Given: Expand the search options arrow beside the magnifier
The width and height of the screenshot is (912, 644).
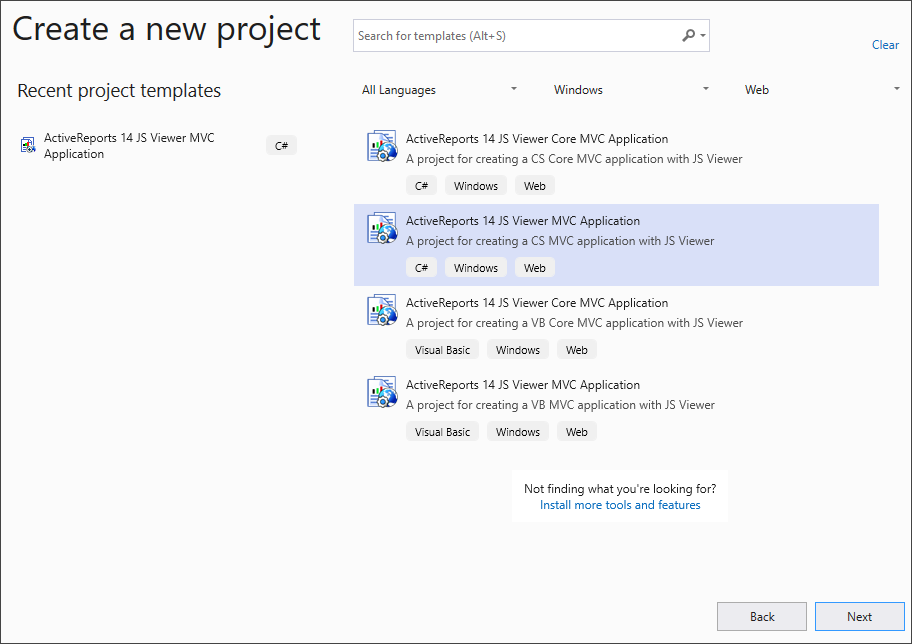Looking at the screenshot, I should (x=702, y=35).
